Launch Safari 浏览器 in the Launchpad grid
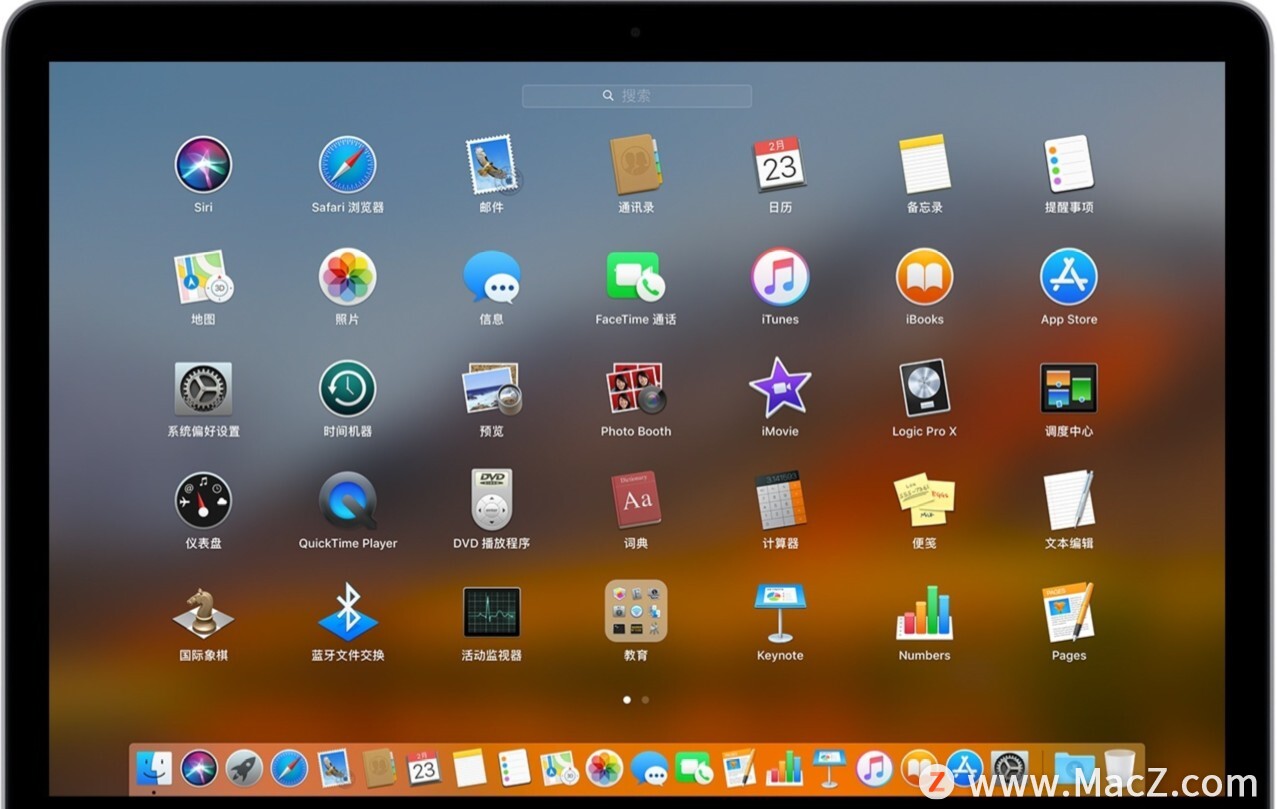Viewport: 1277px width, 809px height. [x=347, y=165]
